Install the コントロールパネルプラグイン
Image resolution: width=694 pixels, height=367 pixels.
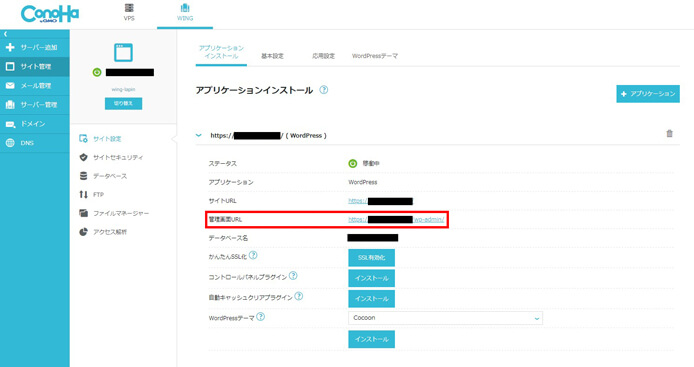[x=371, y=278]
